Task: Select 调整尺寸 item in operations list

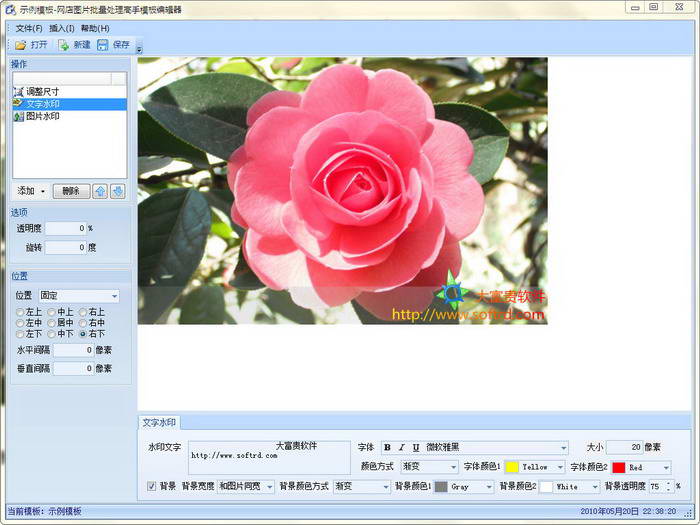Action: (42, 91)
